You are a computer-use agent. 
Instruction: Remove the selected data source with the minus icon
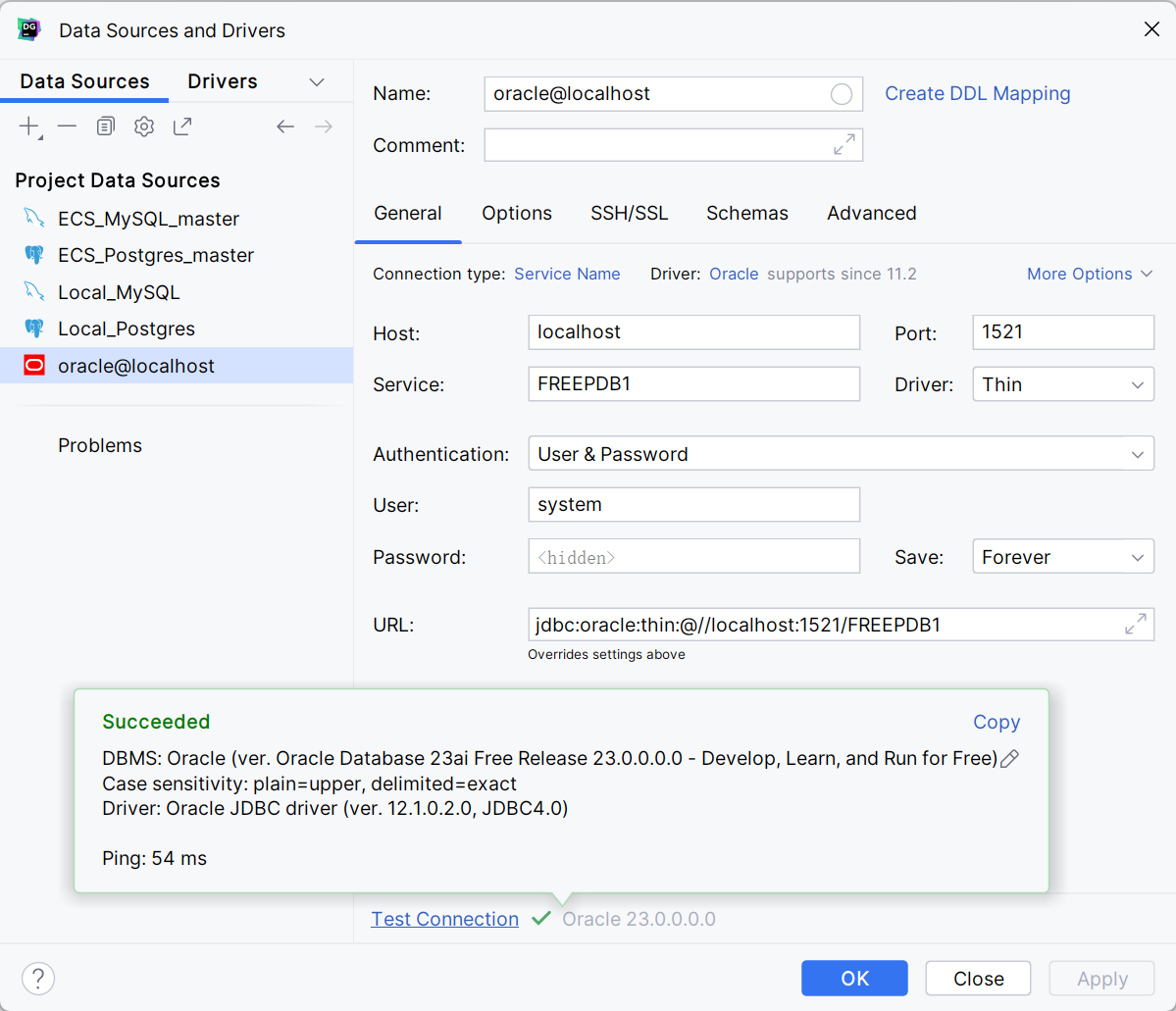[x=68, y=126]
